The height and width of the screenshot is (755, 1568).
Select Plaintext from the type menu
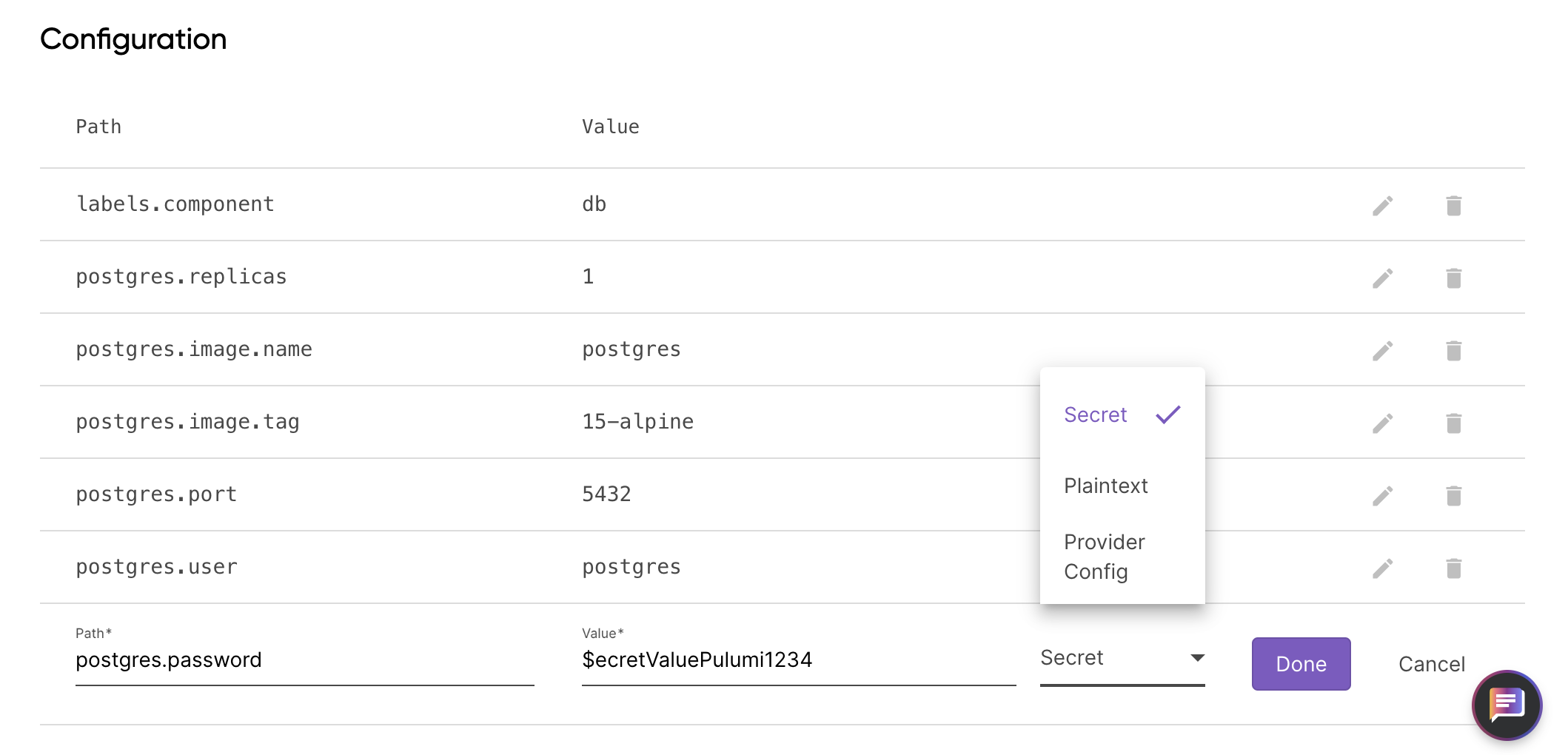1122,486
